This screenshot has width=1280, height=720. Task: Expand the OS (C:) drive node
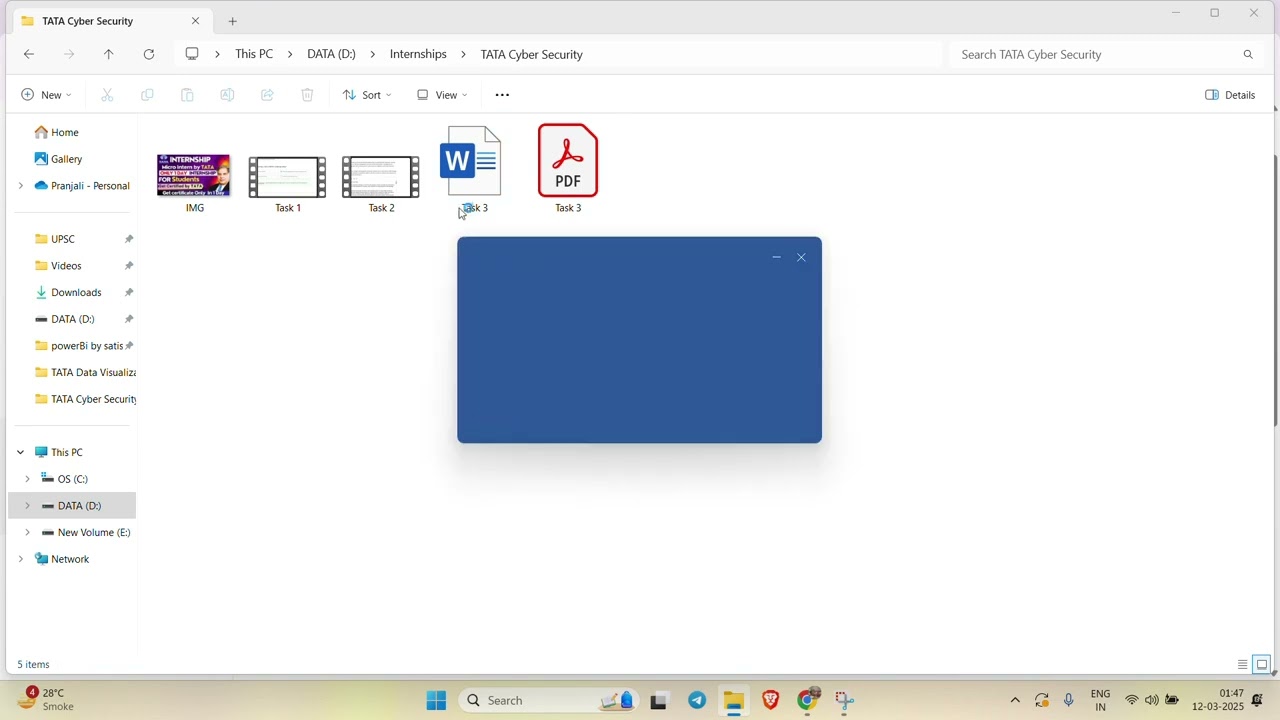tap(27, 479)
